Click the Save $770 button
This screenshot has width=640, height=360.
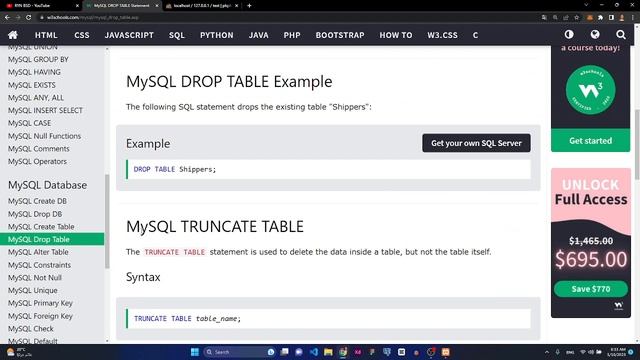pos(591,289)
